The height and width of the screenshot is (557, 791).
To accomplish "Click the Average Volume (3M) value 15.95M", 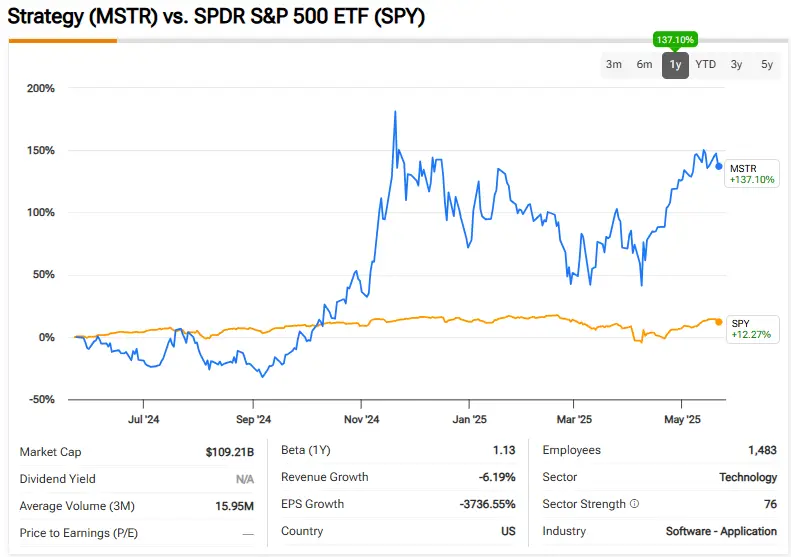I will 235,506.
